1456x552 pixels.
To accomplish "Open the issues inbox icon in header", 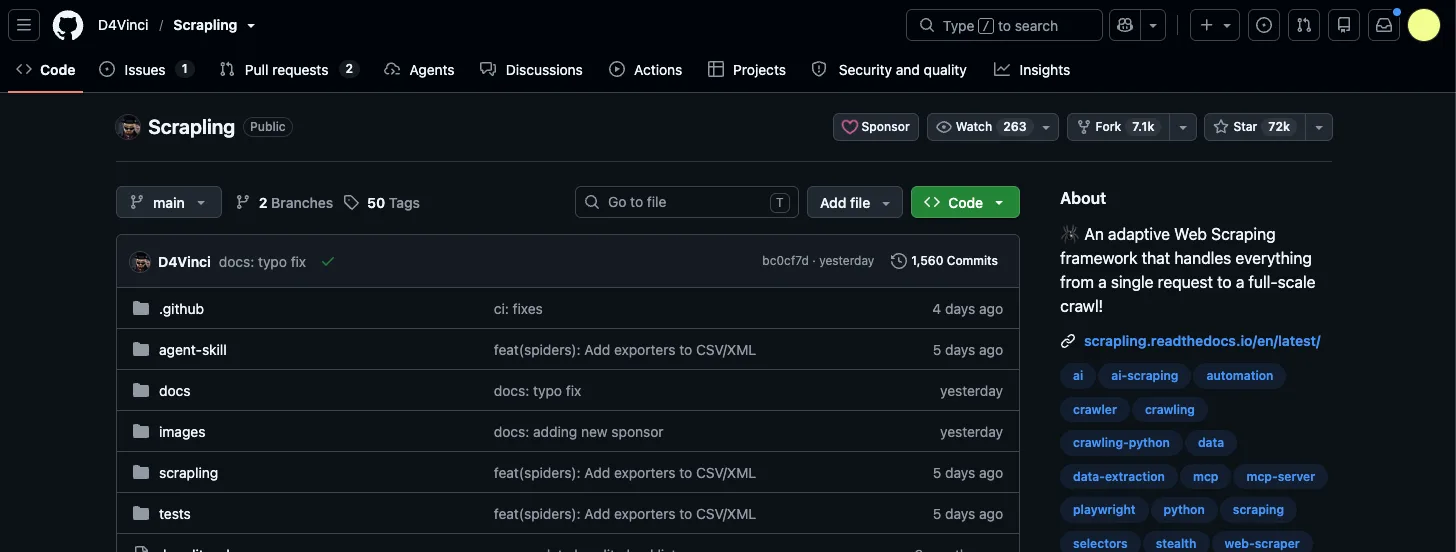I will pos(1264,25).
